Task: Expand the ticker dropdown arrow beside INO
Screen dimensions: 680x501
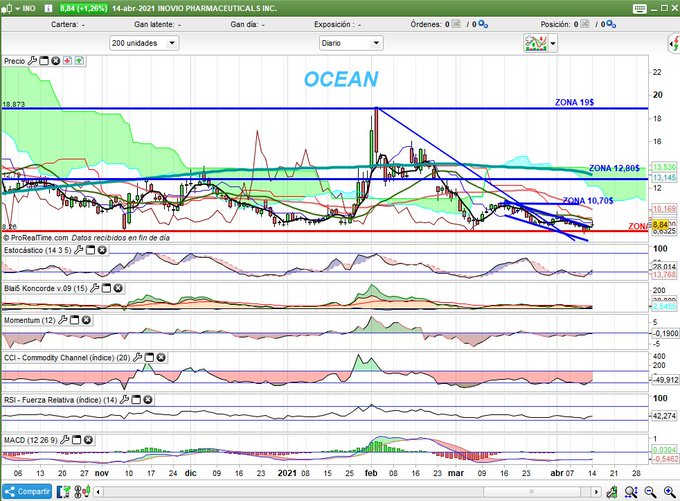Action: pos(17,8)
